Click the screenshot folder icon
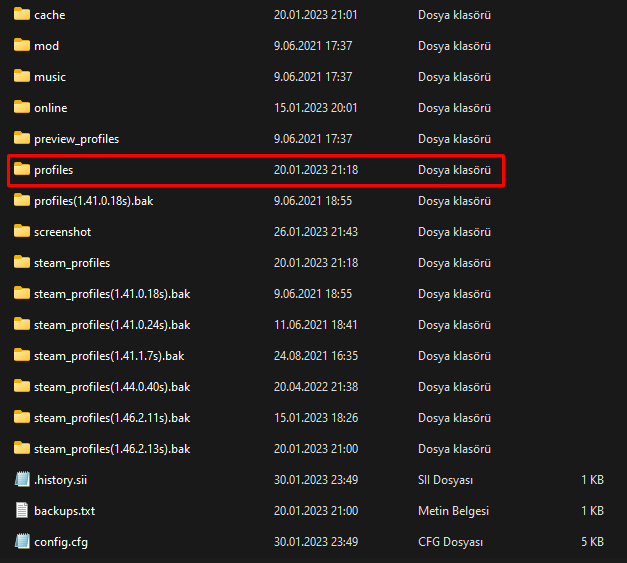The height and width of the screenshot is (563, 627). [x=22, y=232]
